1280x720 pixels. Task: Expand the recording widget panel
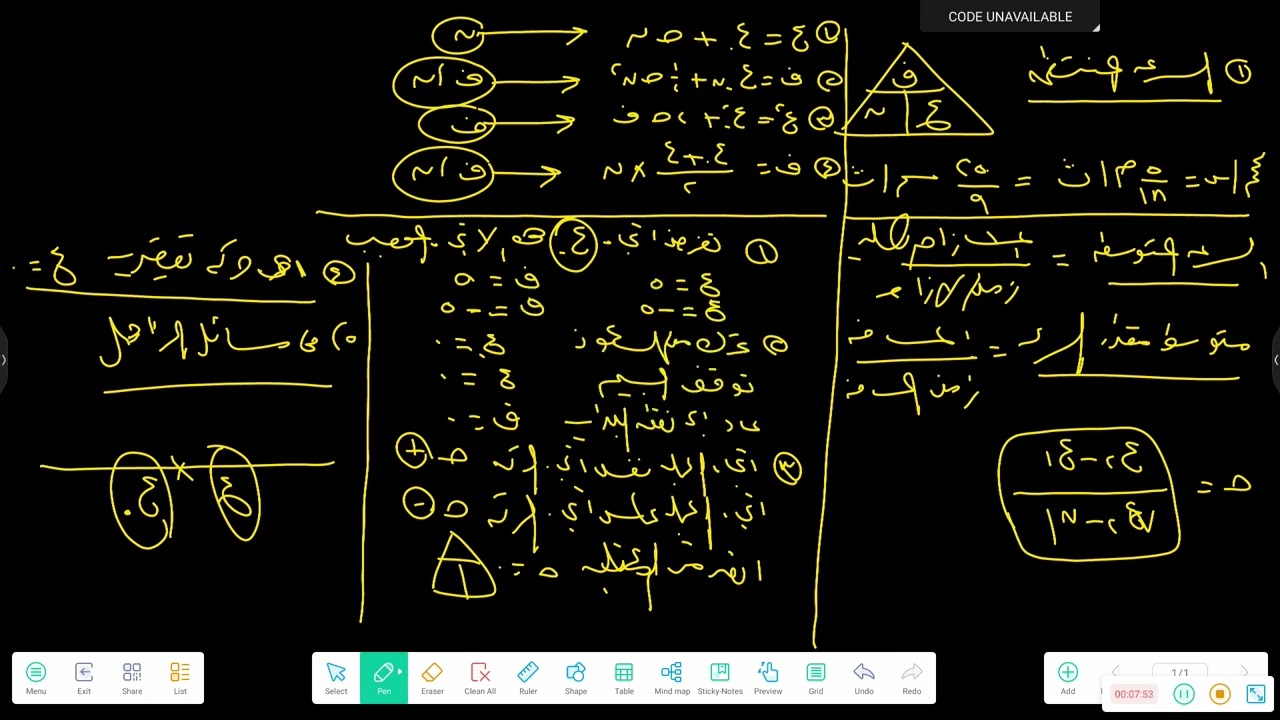(x=1256, y=694)
